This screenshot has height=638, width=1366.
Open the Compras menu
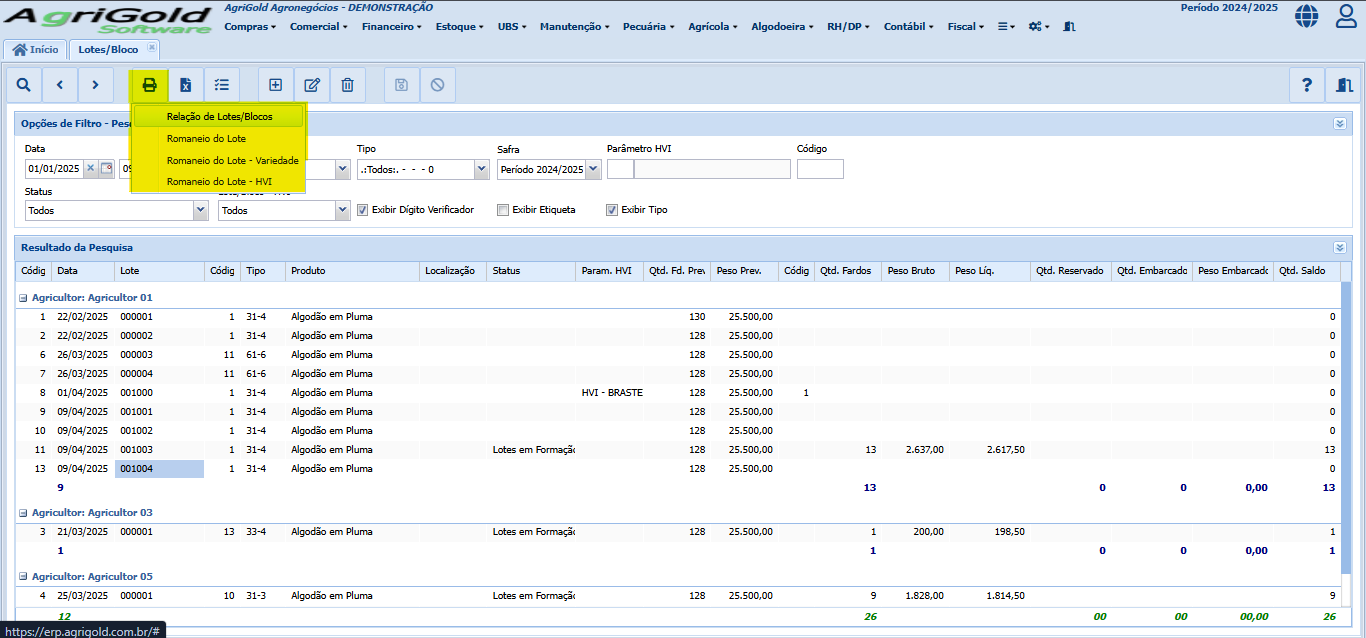pyautogui.click(x=250, y=27)
